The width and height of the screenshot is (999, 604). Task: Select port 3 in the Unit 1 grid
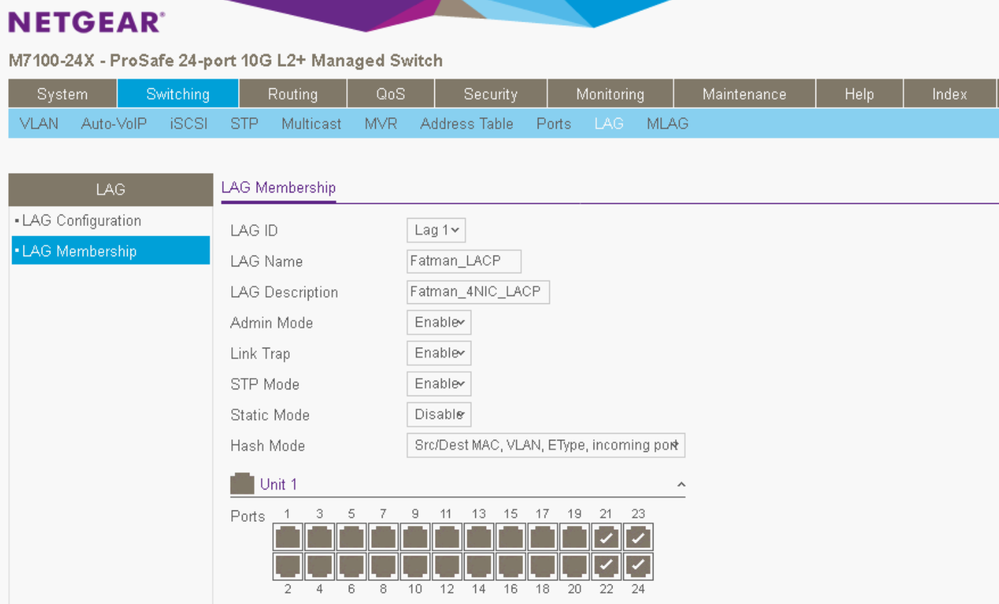[x=319, y=537]
